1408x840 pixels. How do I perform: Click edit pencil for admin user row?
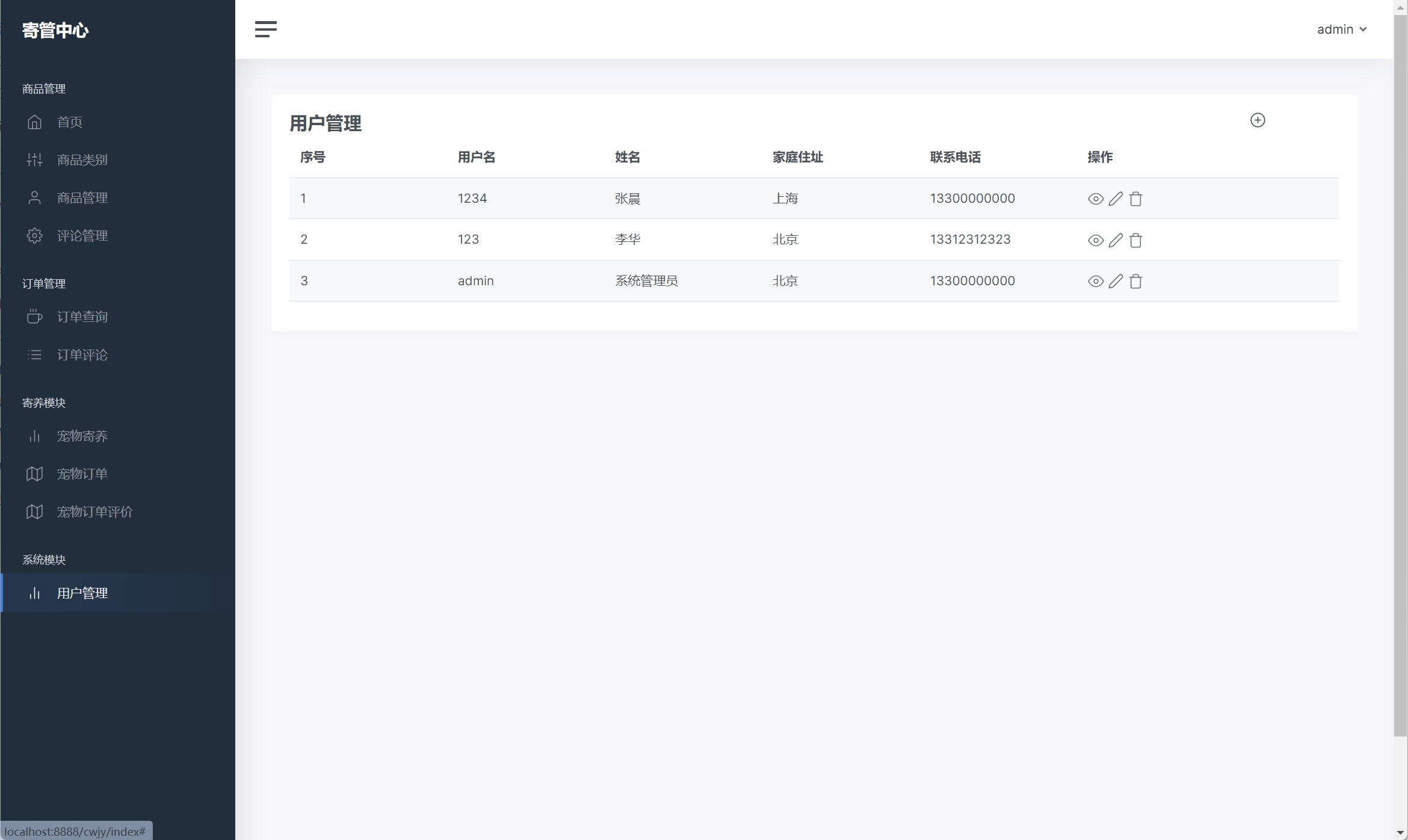pyautogui.click(x=1116, y=281)
